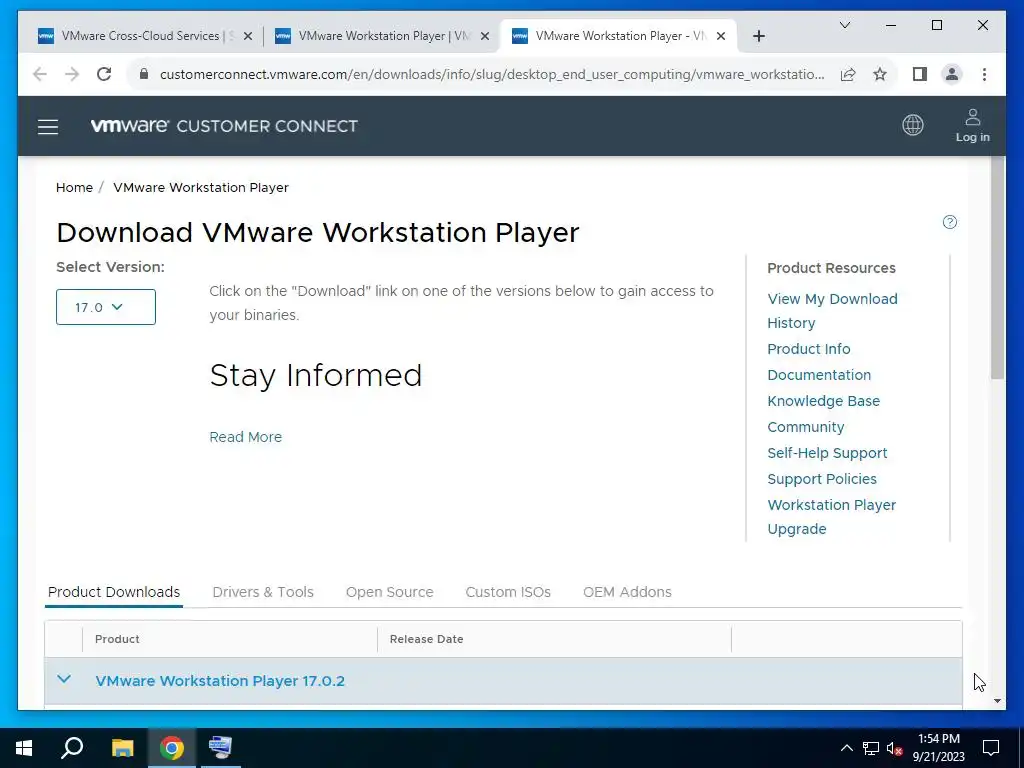
Task: Click the Home breadcrumb link
Action: pos(74,187)
